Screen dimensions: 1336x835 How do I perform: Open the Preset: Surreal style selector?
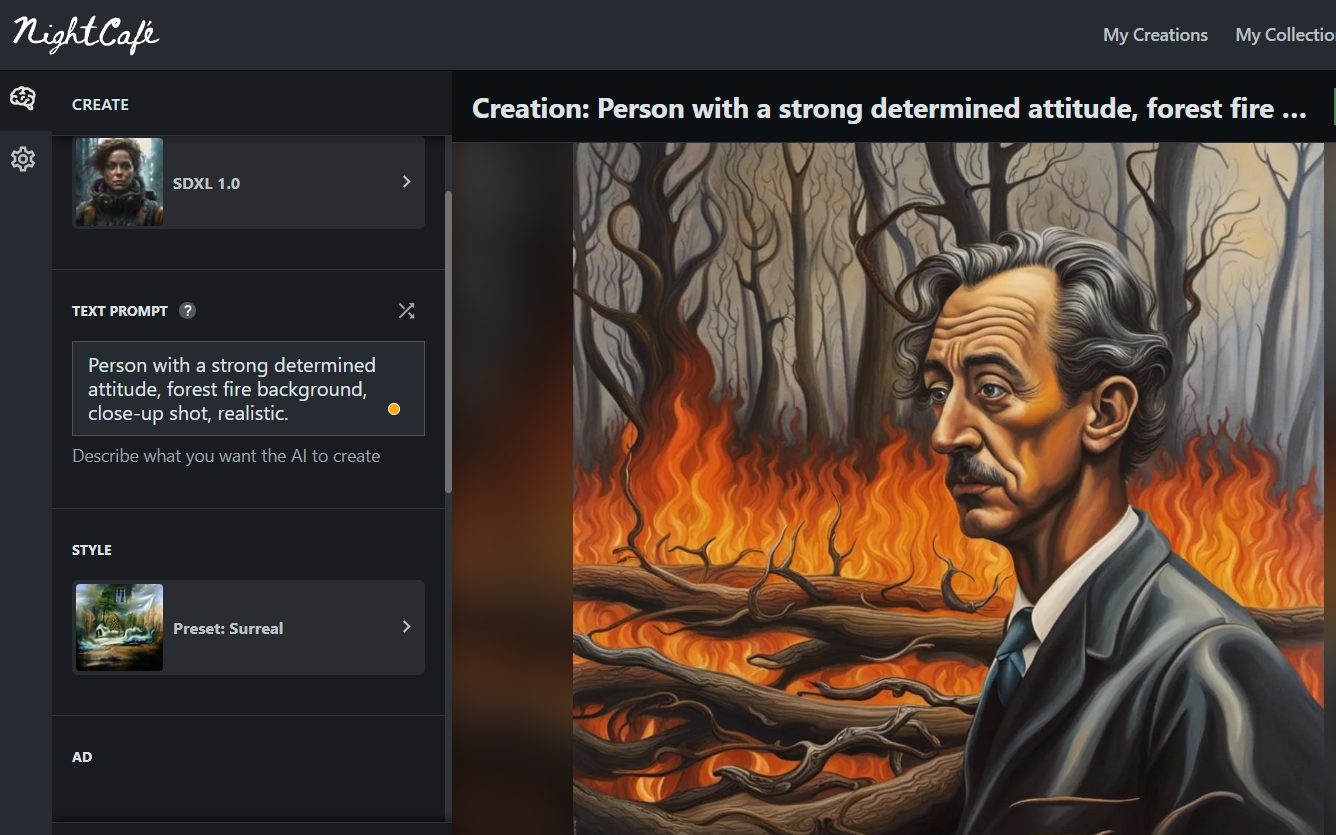pos(248,627)
